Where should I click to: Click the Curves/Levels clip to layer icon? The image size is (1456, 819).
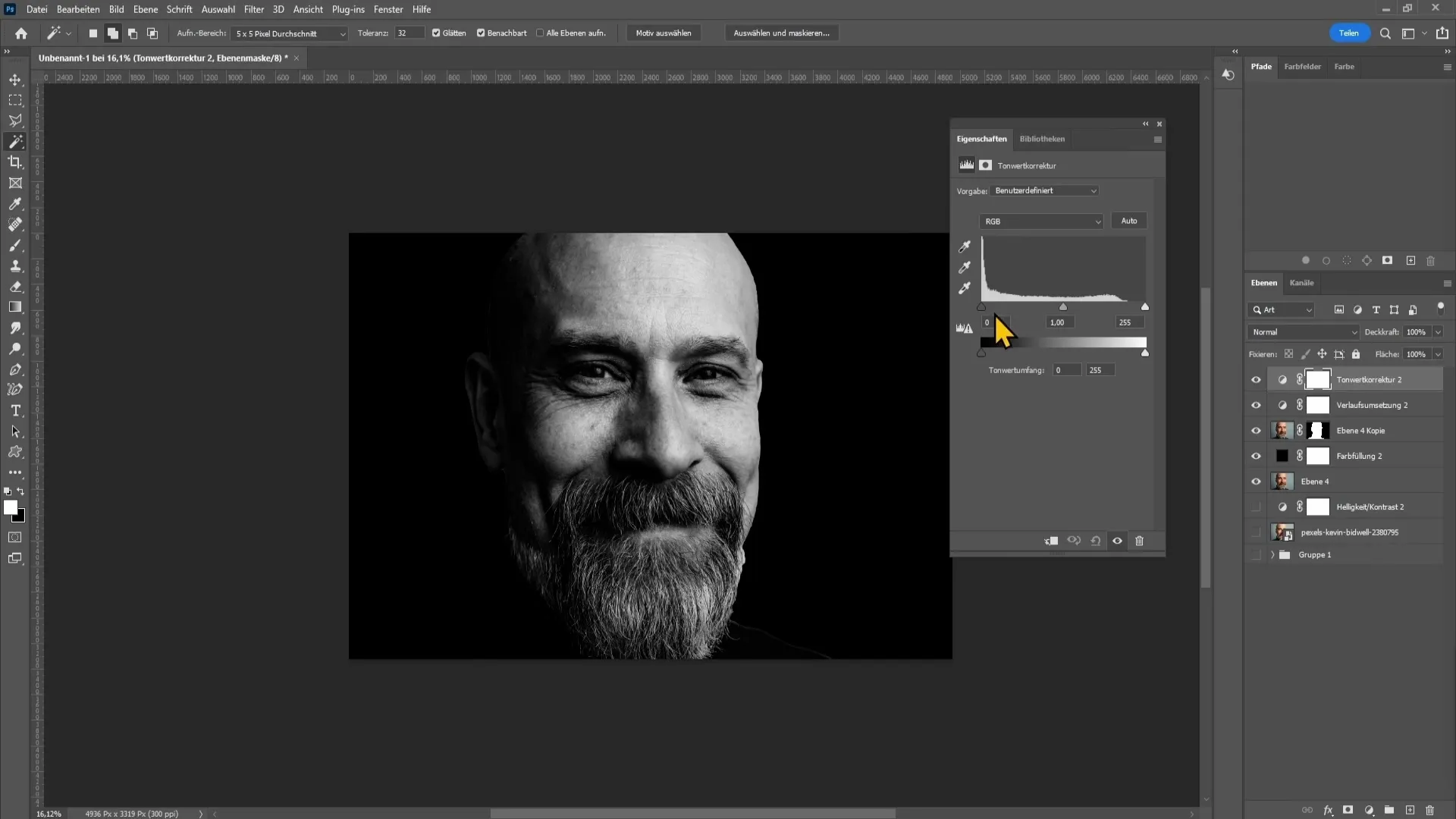(x=1050, y=540)
